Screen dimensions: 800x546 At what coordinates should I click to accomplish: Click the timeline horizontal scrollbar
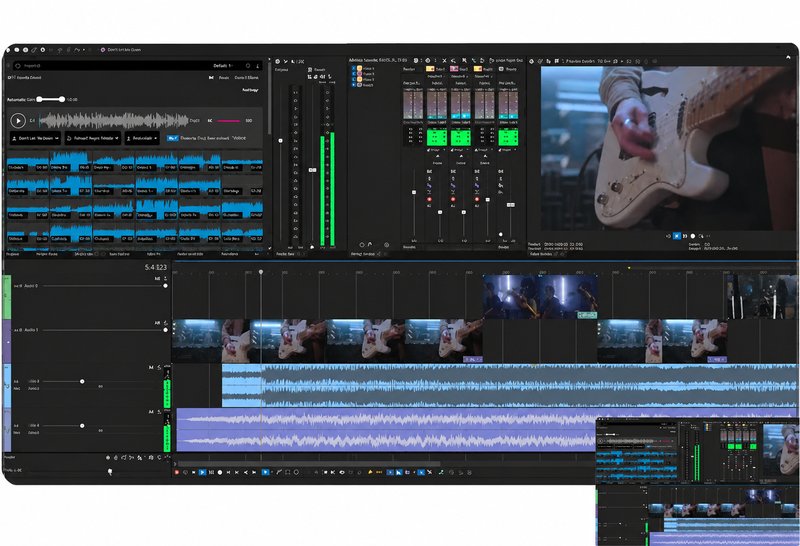click(309, 463)
